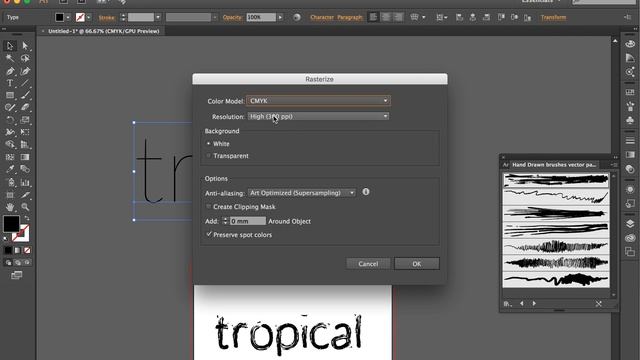
Task: Swap fill and stroke arrow
Action: point(27,218)
